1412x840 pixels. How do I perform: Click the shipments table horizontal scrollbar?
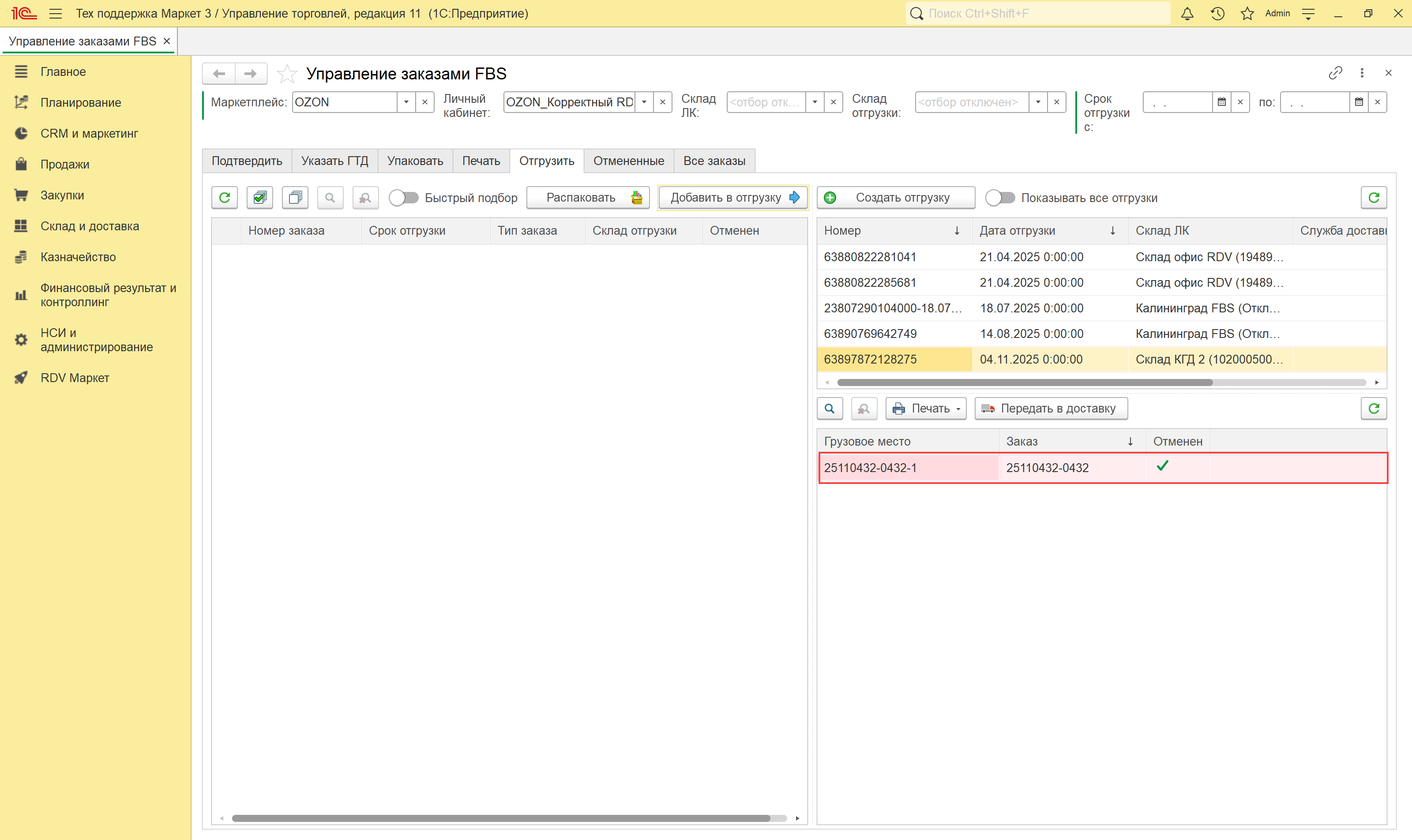[x=1024, y=382]
